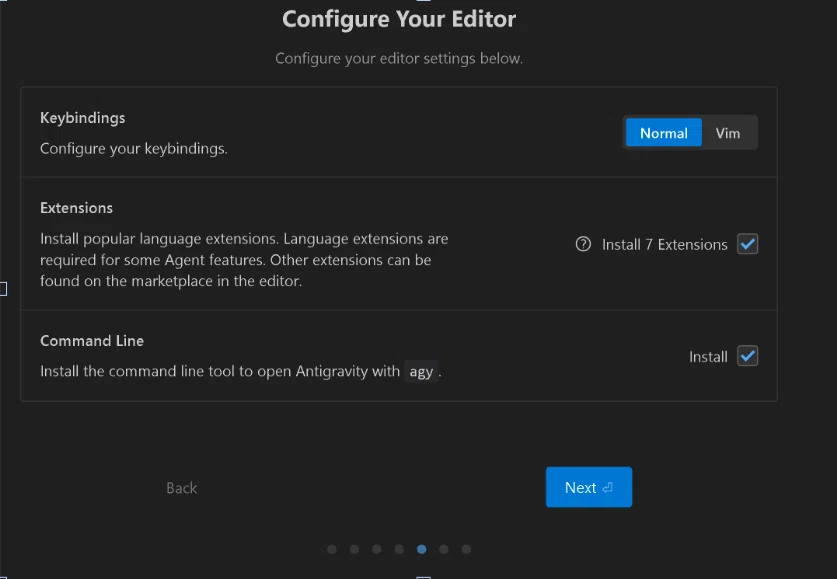Go to the third pagination dot
The width and height of the screenshot is (837, 579).
coord(377,549)
